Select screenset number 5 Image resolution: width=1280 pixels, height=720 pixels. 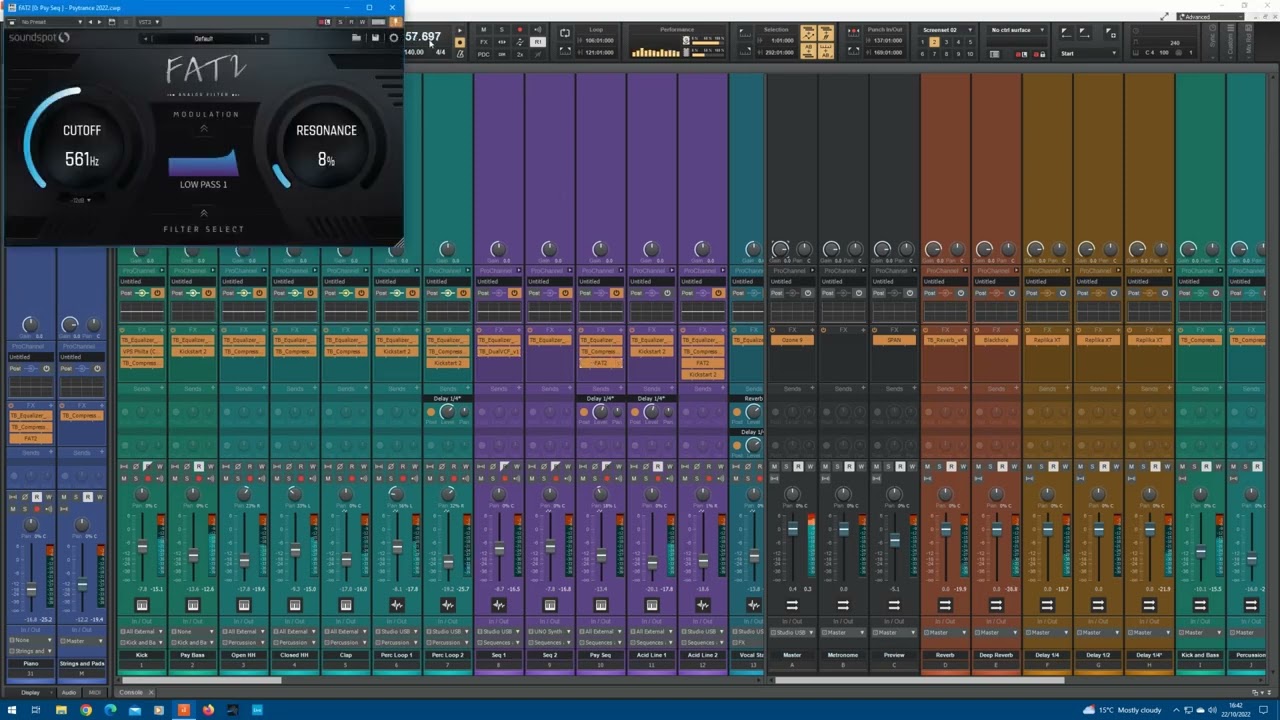point(970,42)
